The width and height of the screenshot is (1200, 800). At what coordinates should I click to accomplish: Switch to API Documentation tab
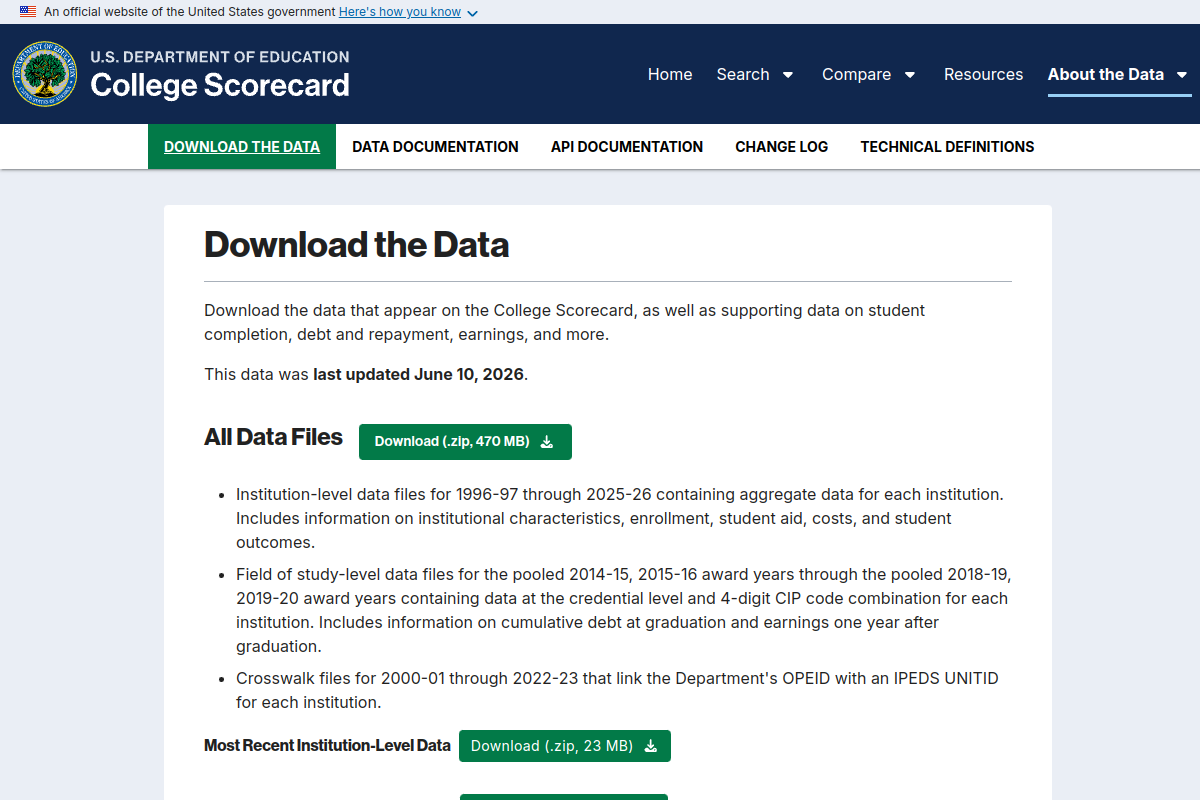coord(627,146)
